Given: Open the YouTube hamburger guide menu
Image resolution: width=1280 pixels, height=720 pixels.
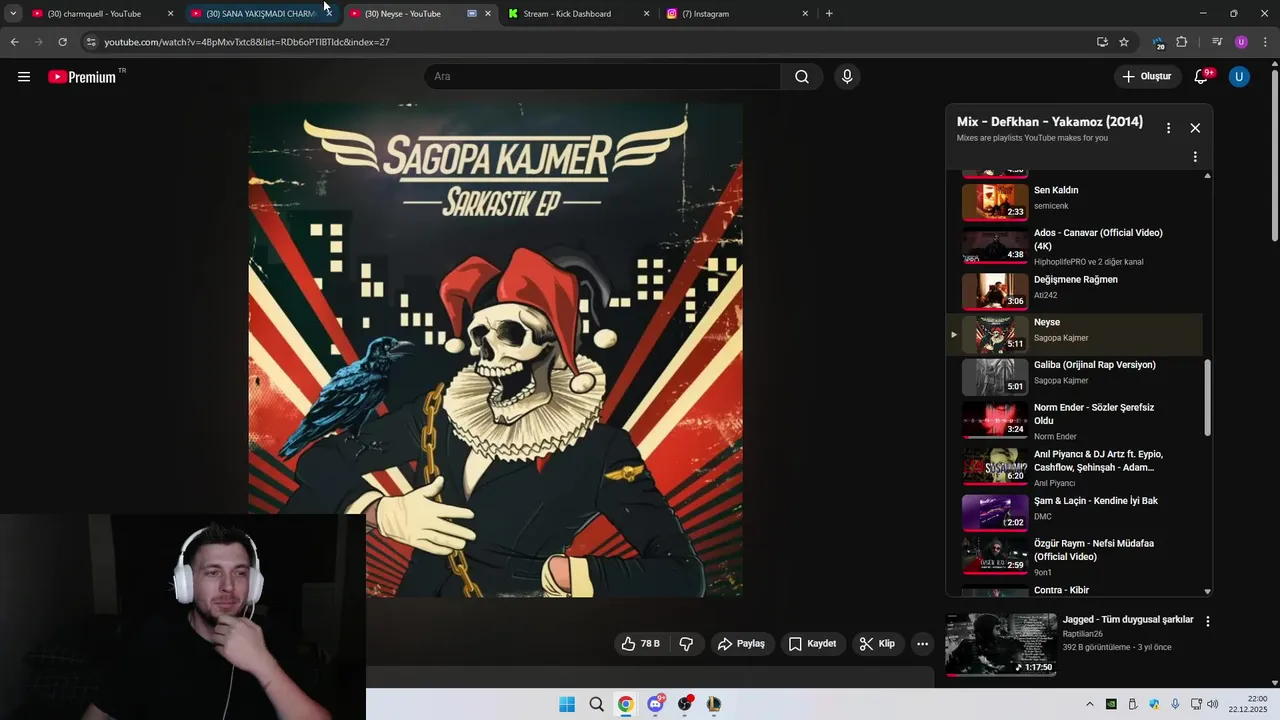Looking at the screenshot, I should 24,76.
